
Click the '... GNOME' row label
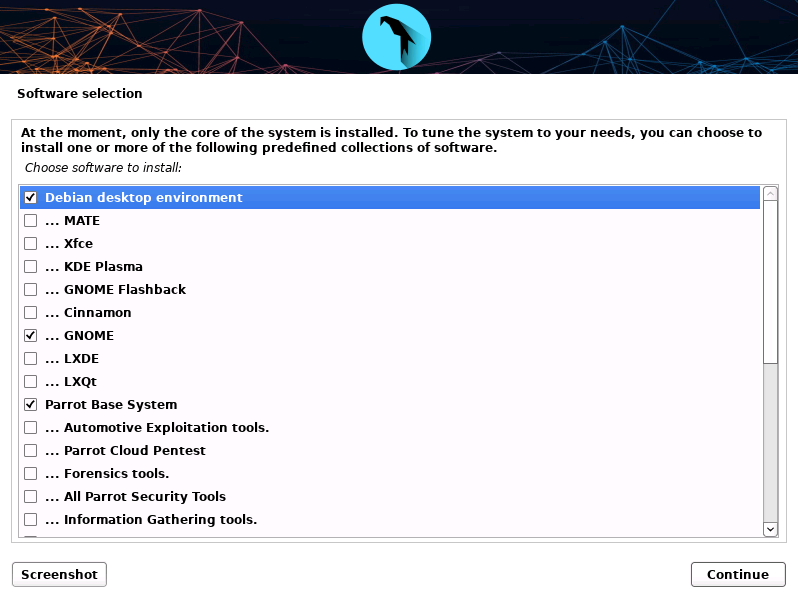click(79, 335)
